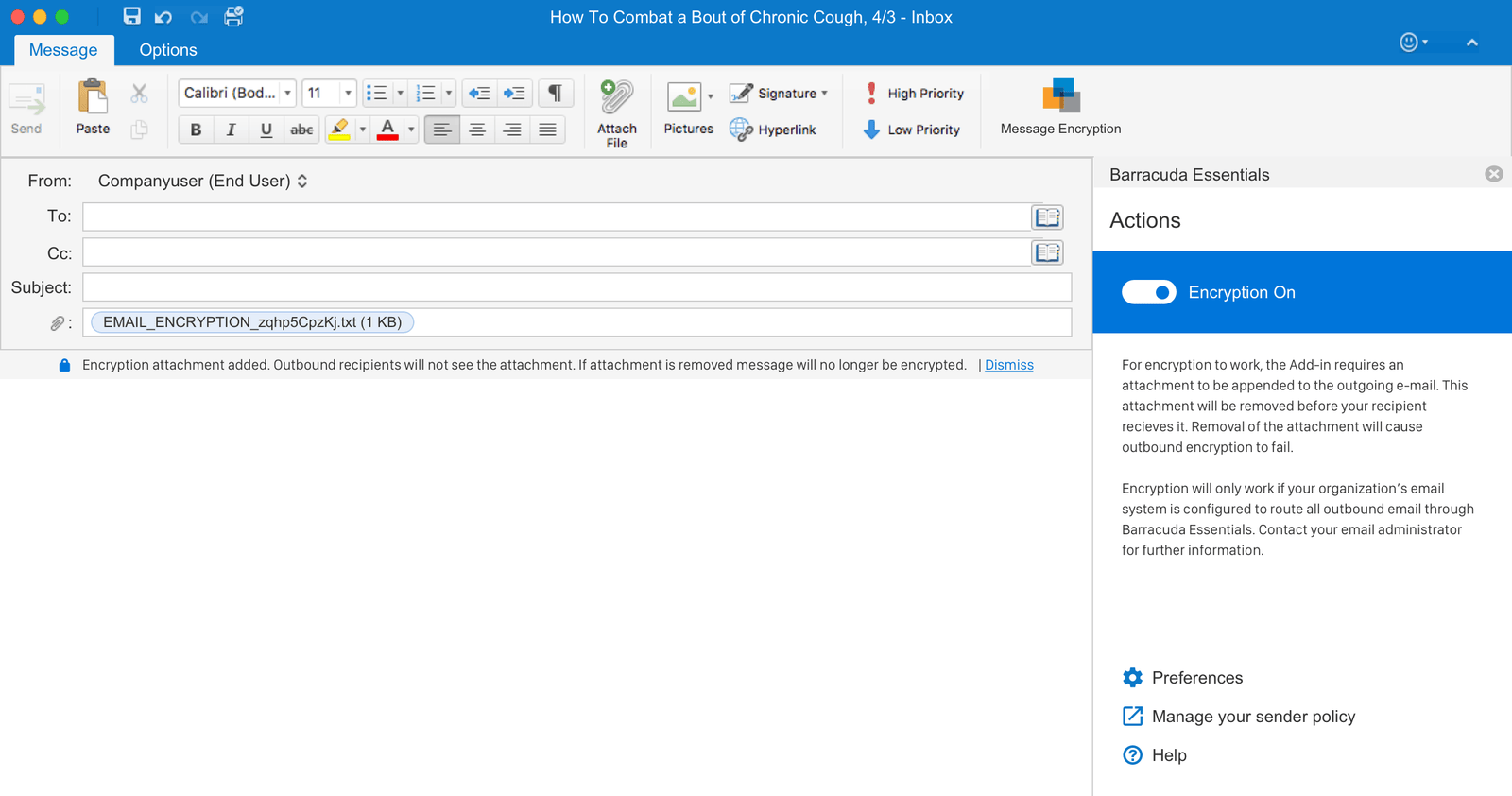Dismiss the encryption attachment notice
Screen dimensions: 1512x796
coord(1008,365)
